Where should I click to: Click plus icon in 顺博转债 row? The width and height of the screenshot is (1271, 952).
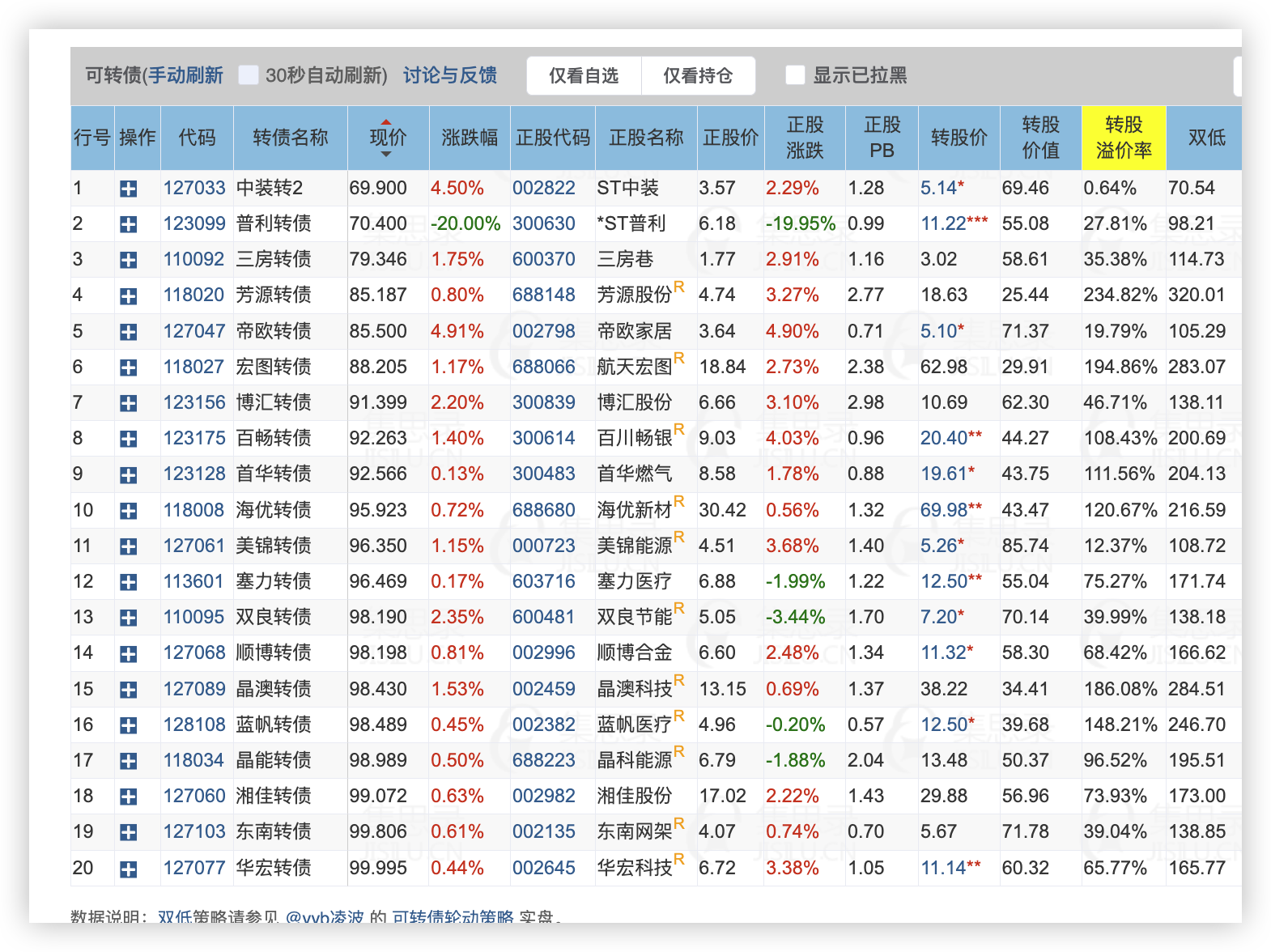point(128,653)
